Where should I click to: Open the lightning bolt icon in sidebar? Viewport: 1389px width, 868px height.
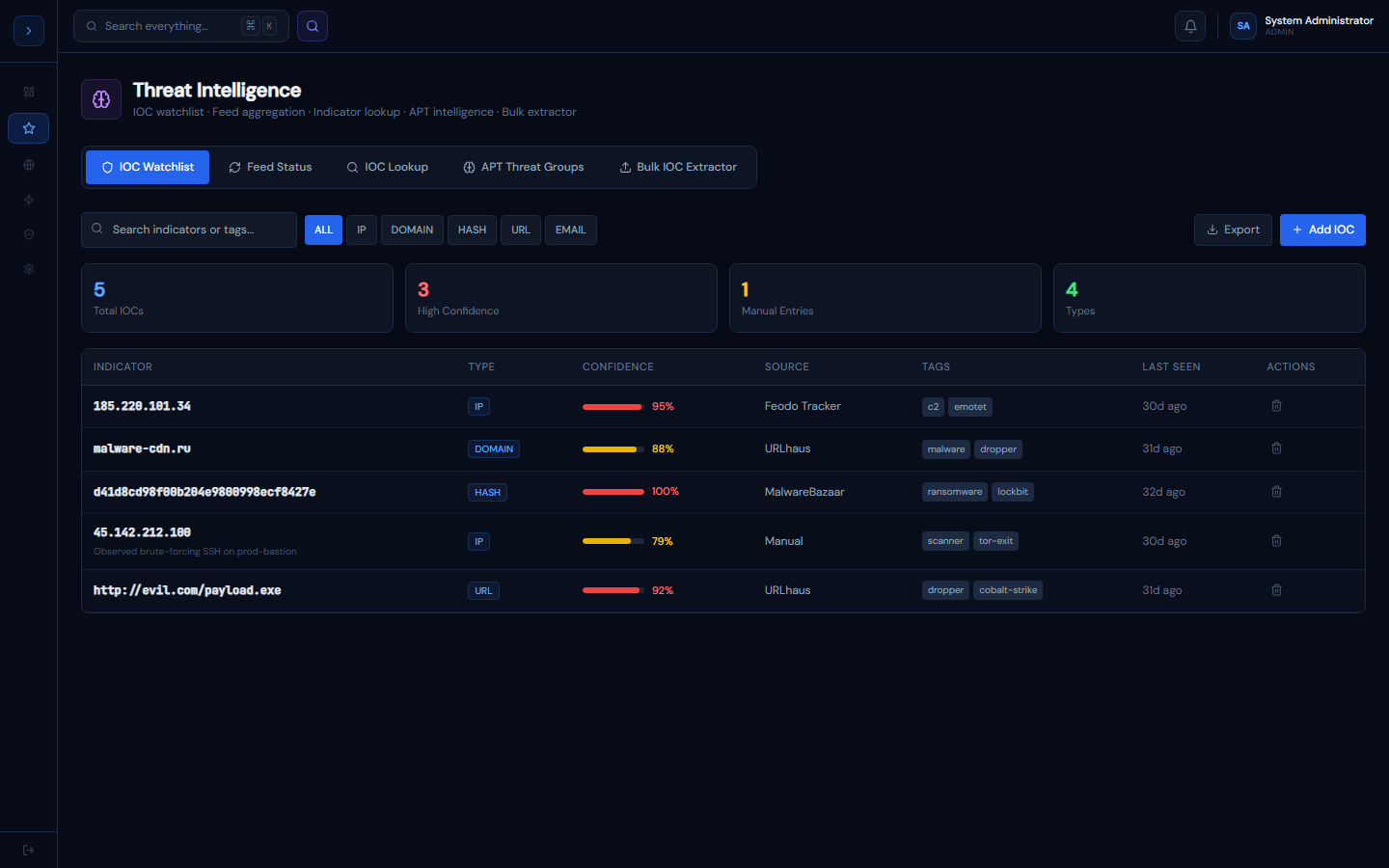click(29, 200)
